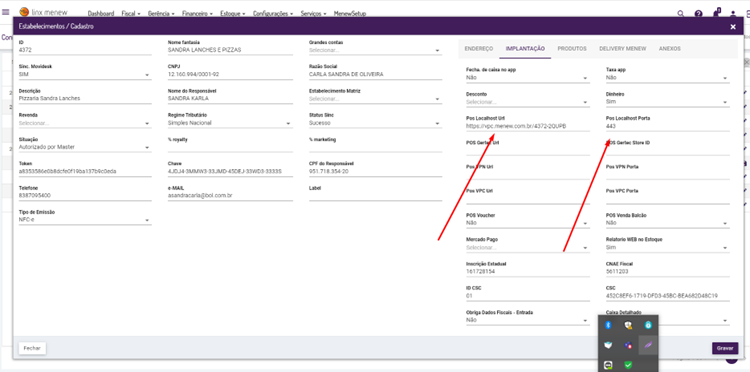
Task: Open the Financeiro menu
Action: 198,14
